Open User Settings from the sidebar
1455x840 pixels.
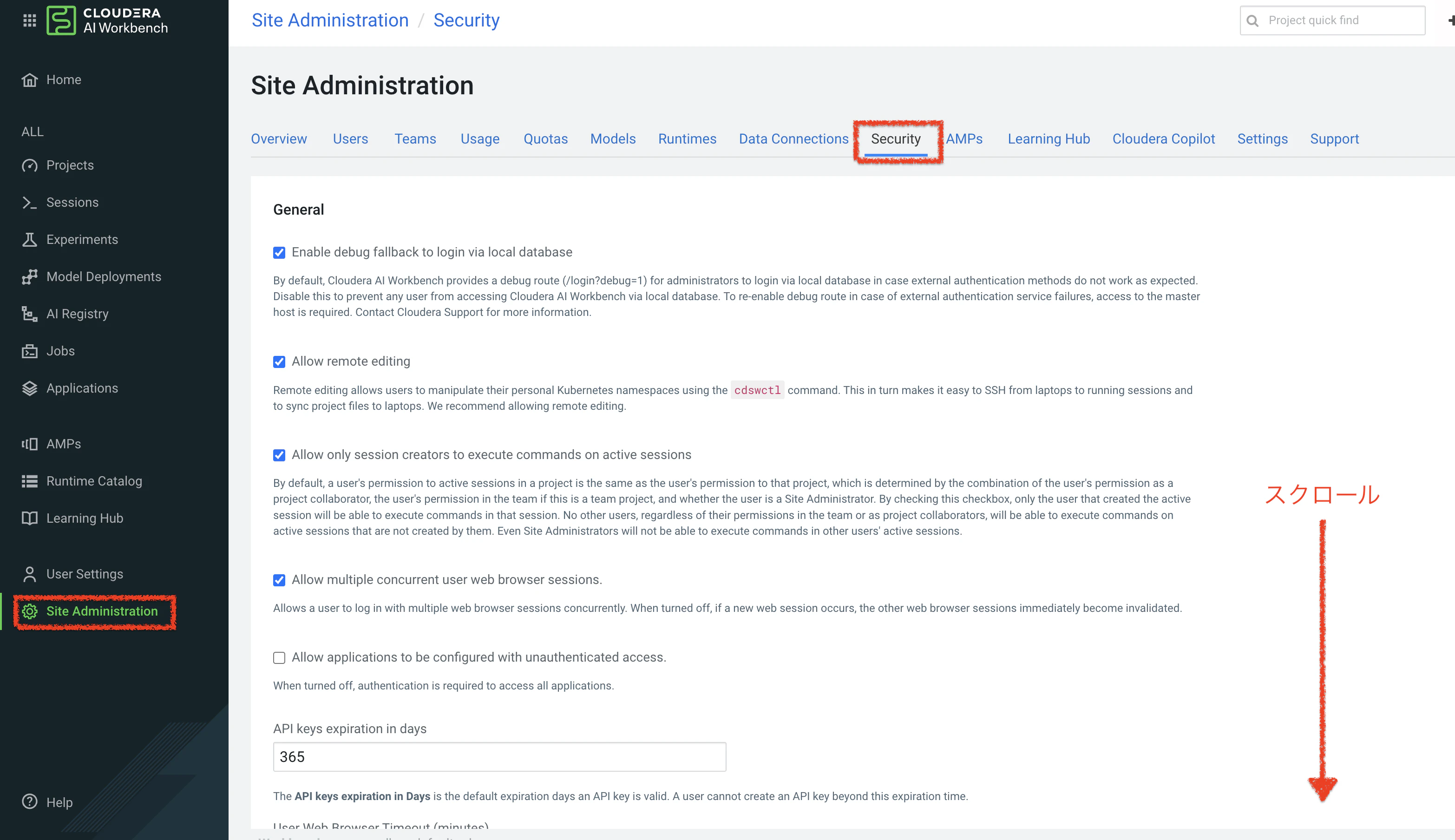pyautogui.click(x=84, y=573)
